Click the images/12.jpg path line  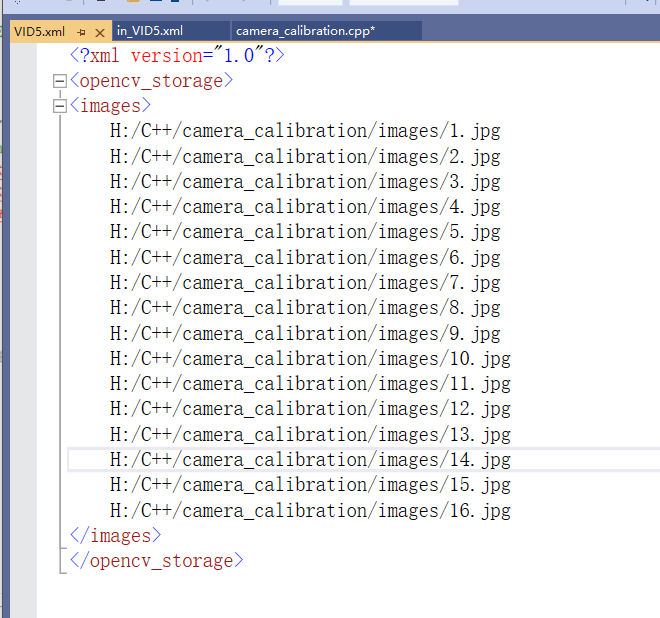point(310,409)
